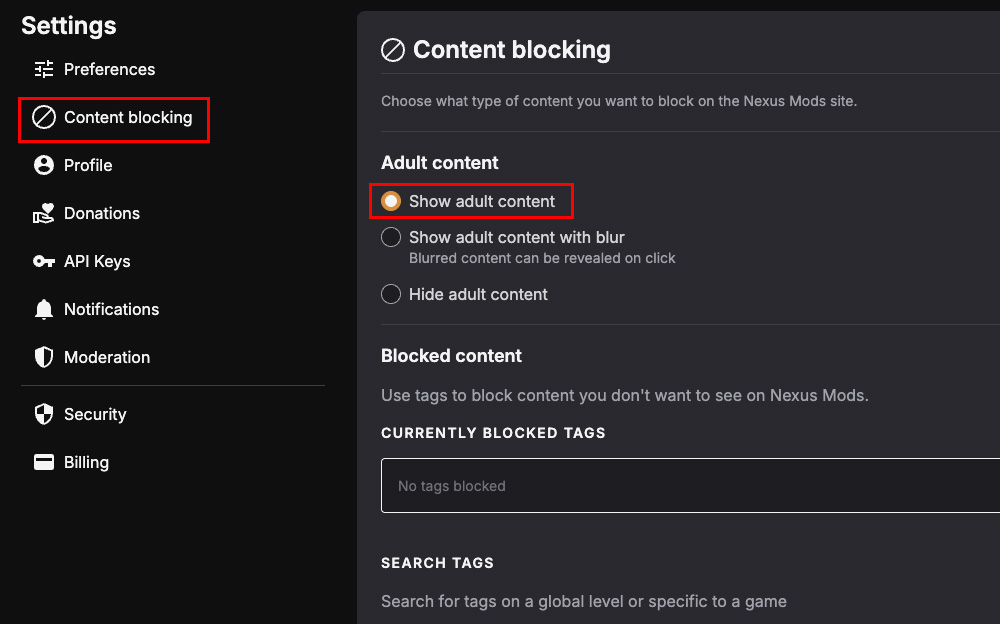Open the Billing settings page

tap(86, 462)
